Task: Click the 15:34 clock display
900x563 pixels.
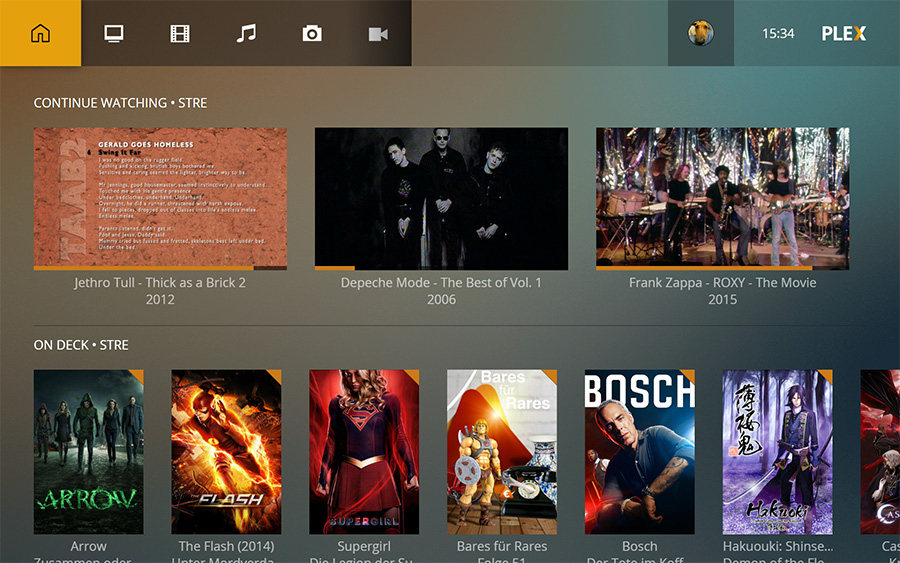Action: (778, 33)
